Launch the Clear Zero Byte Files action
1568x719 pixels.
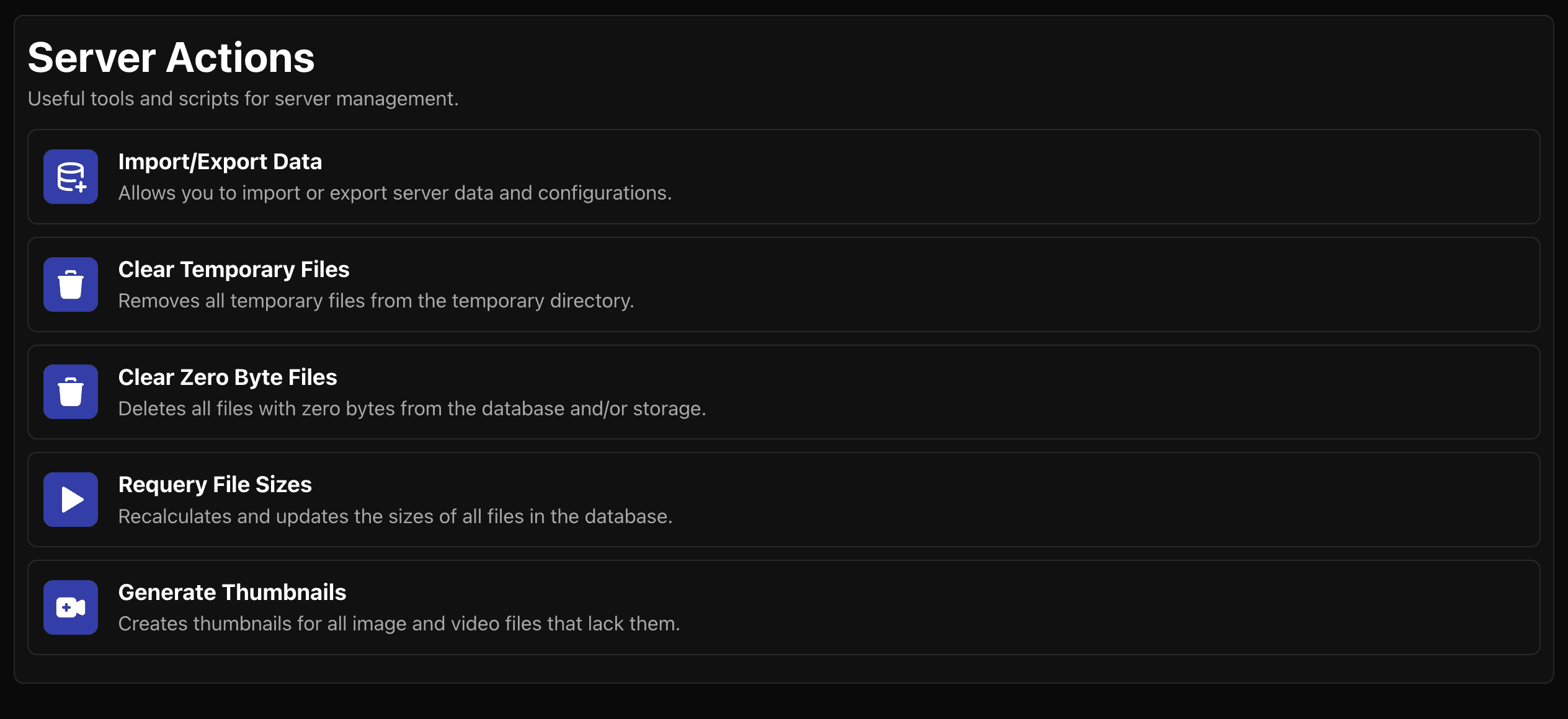[784, 392]
